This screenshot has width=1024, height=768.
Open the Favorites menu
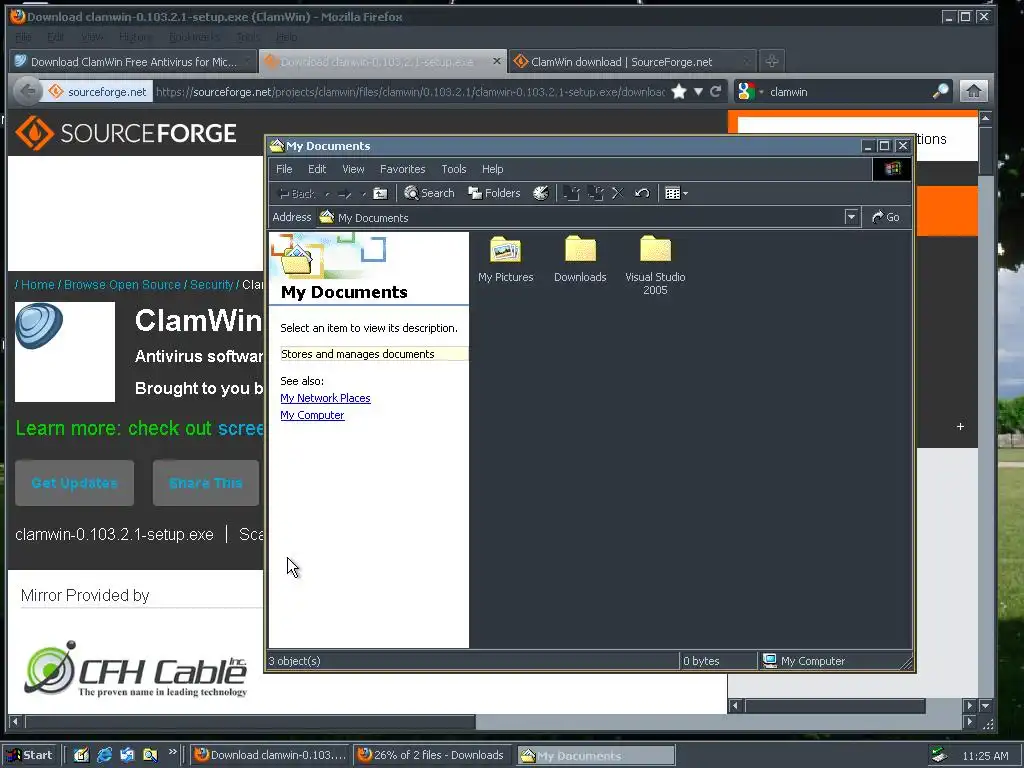pyautogui.click(x=402, y=169)
